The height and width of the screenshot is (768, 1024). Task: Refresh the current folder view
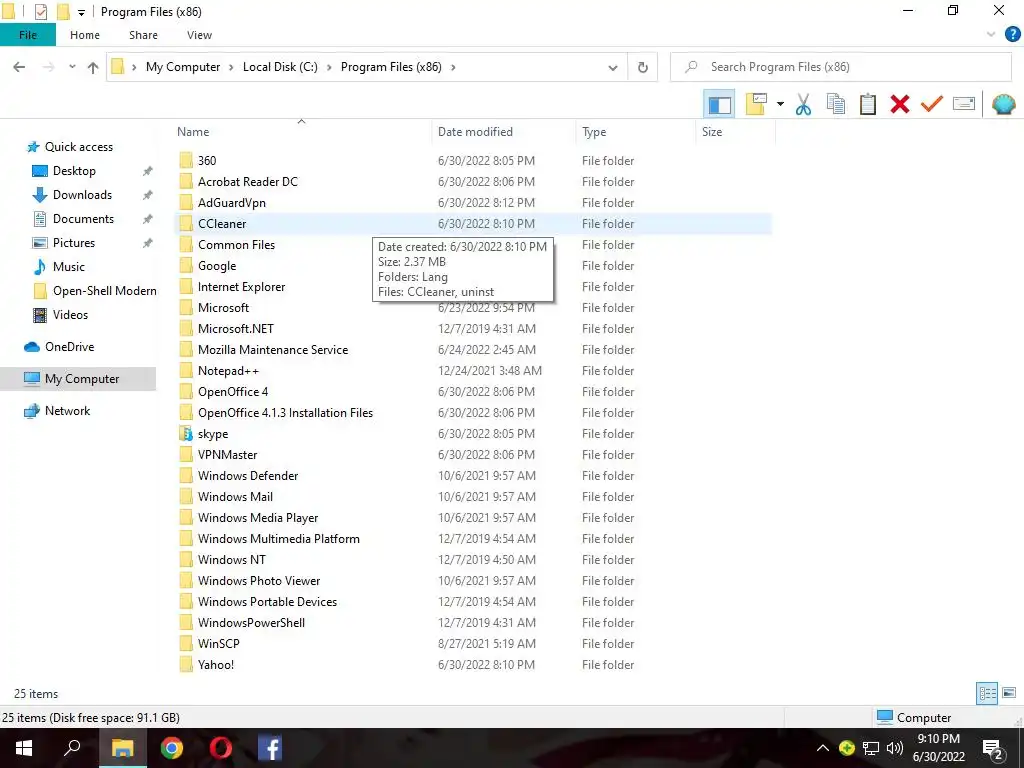coord(643,67)
